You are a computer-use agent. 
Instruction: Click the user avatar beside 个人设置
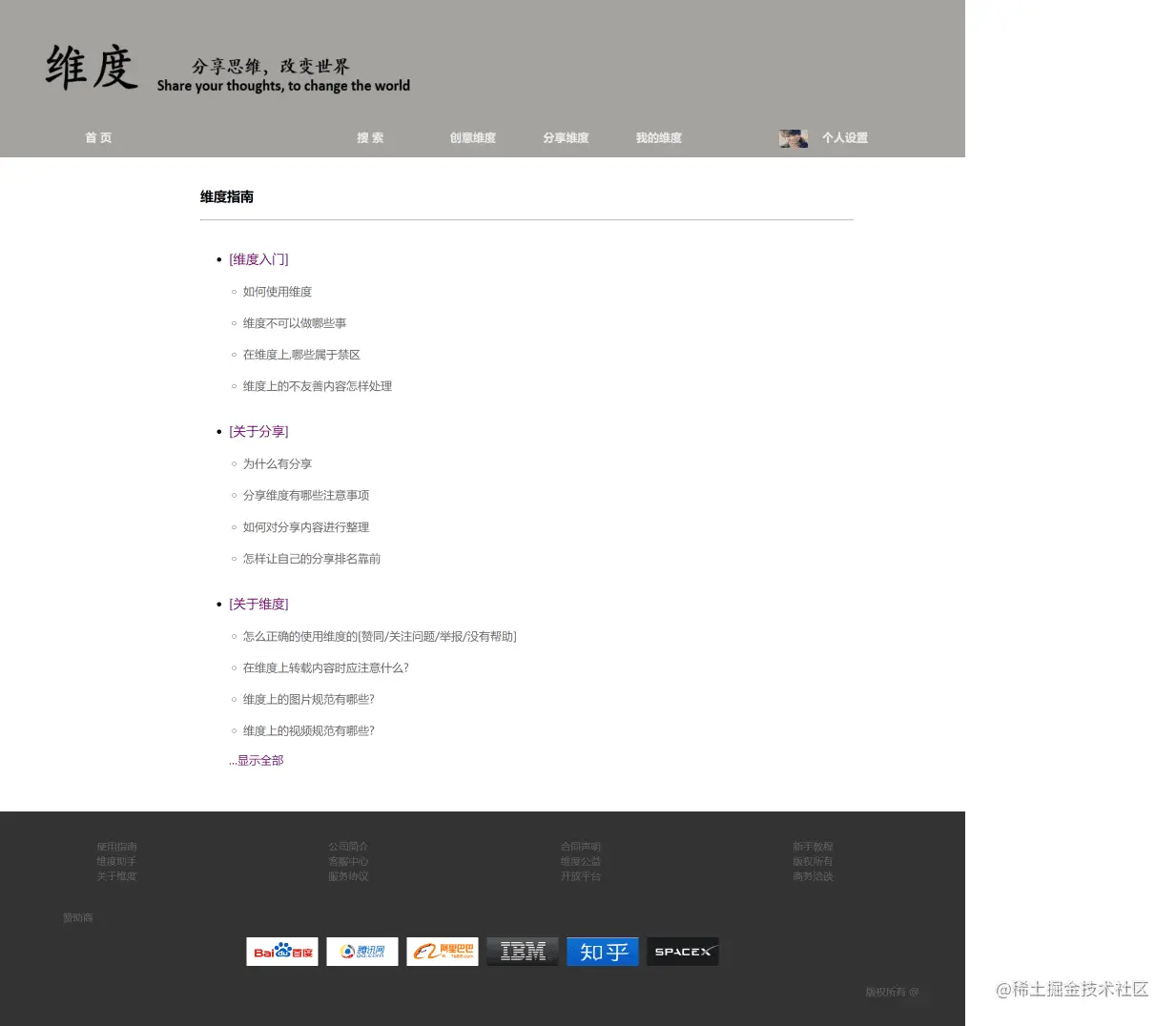pos(793,138)
